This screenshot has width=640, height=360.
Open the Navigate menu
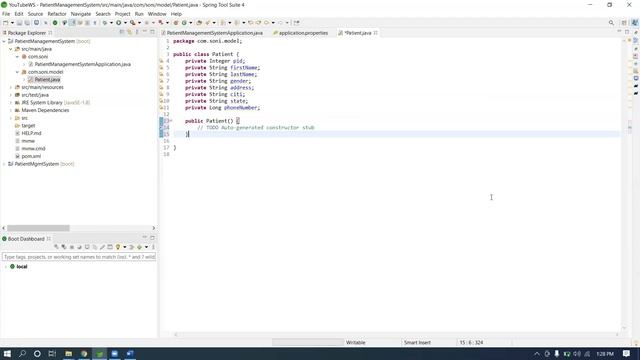tap(81, 14)
